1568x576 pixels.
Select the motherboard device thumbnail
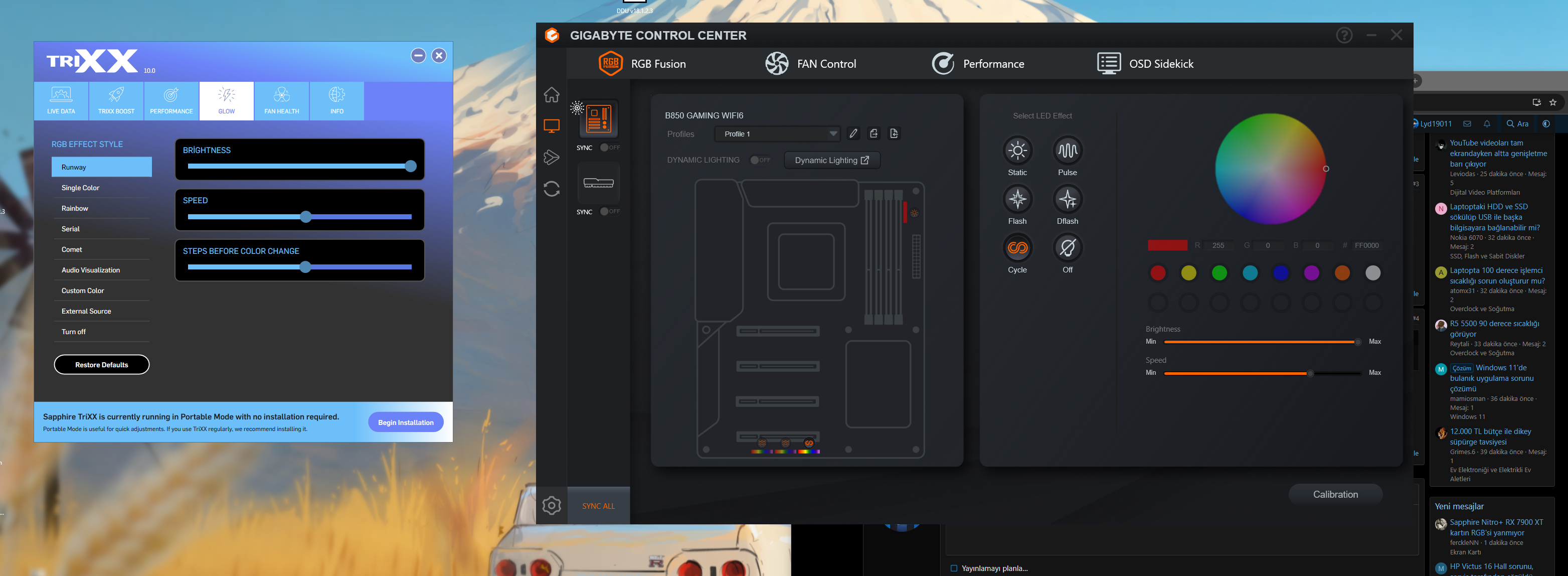598,118
